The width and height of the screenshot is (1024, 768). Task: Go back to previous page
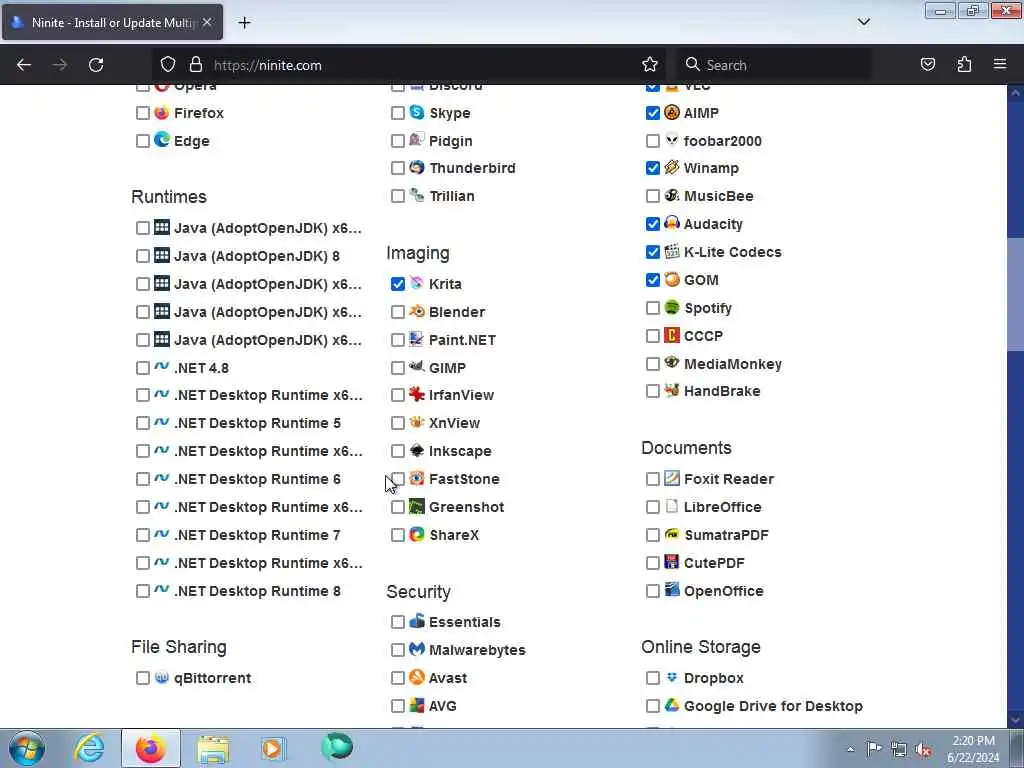24,65
